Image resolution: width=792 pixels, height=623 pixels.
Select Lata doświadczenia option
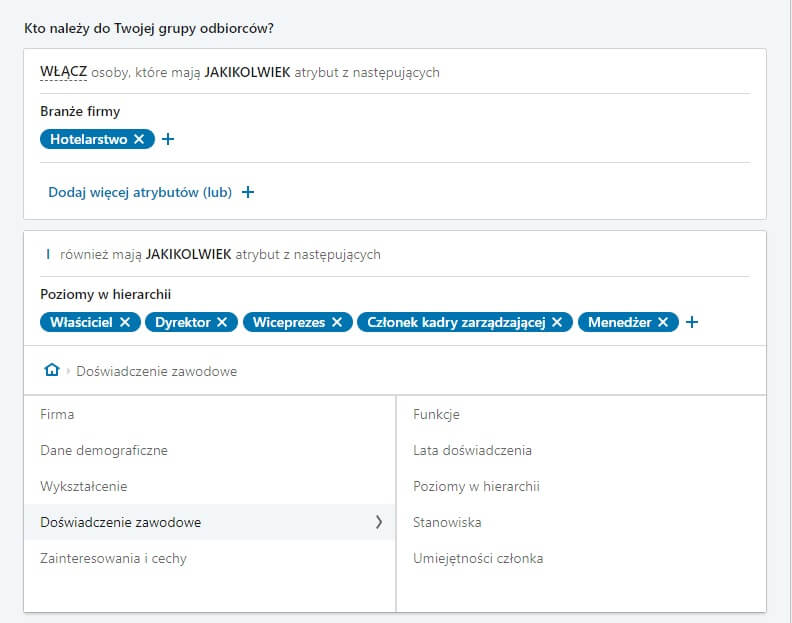[472, 450]
